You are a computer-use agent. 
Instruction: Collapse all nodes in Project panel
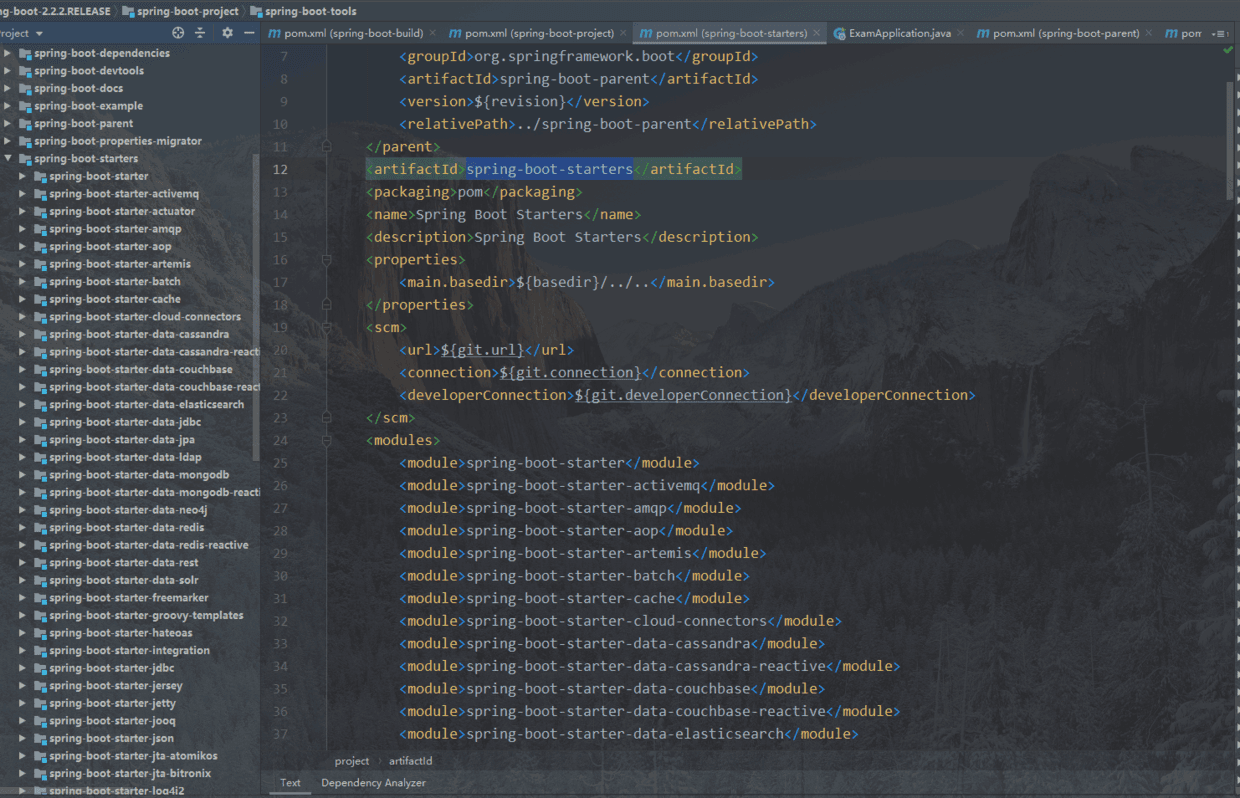tap(200, 33)
